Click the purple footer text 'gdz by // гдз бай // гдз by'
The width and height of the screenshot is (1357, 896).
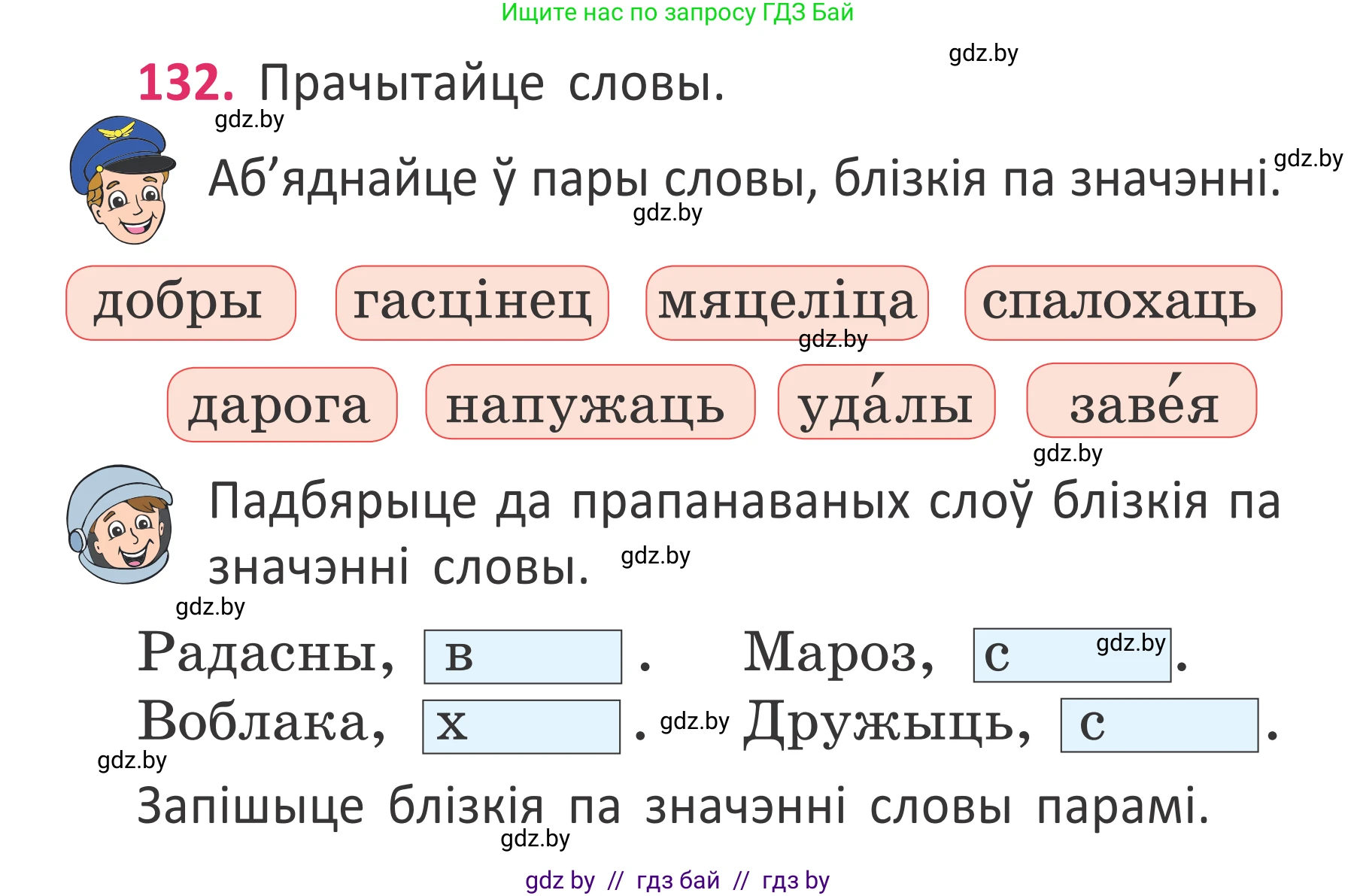pos(677,880)
